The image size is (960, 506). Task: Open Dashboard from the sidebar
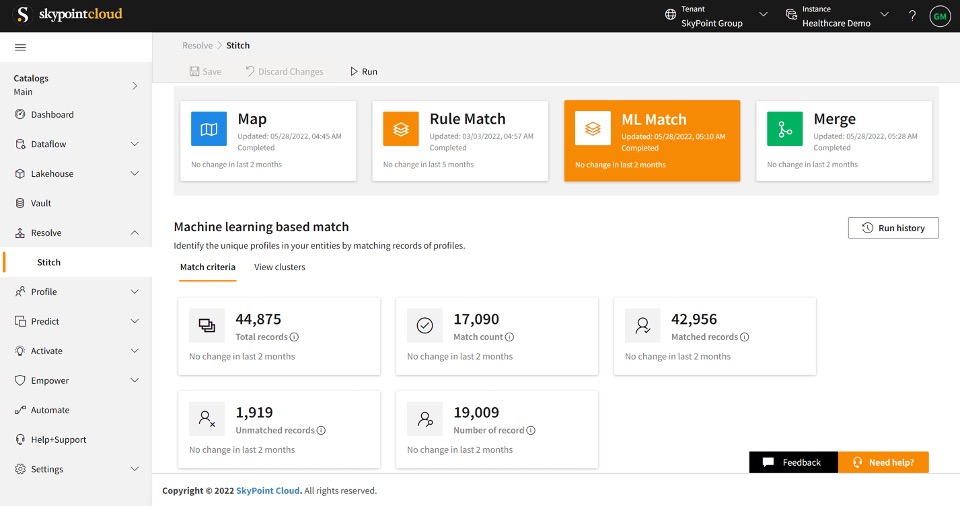pyautogui.click(x=52, y=115)
